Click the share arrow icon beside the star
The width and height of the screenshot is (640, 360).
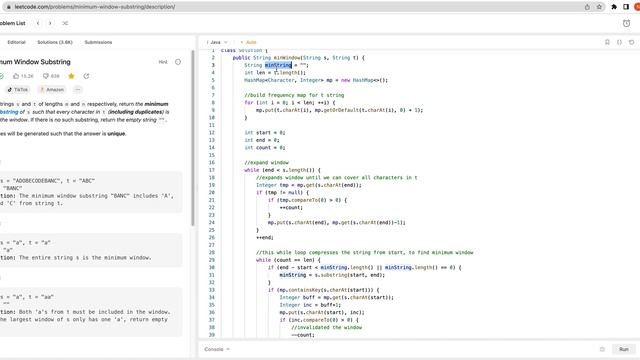coord(86,76)
